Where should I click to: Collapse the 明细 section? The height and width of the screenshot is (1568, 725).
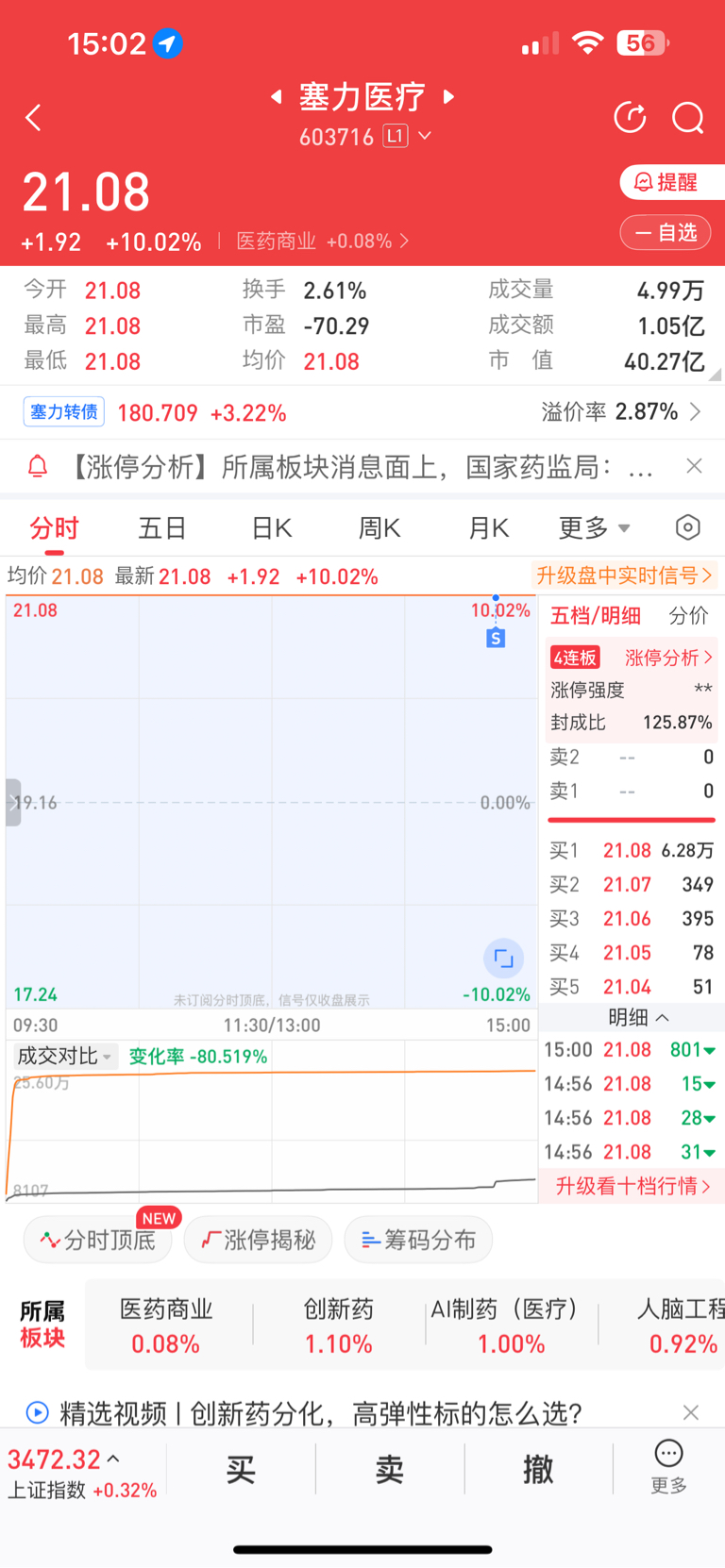click(638, 1017)
